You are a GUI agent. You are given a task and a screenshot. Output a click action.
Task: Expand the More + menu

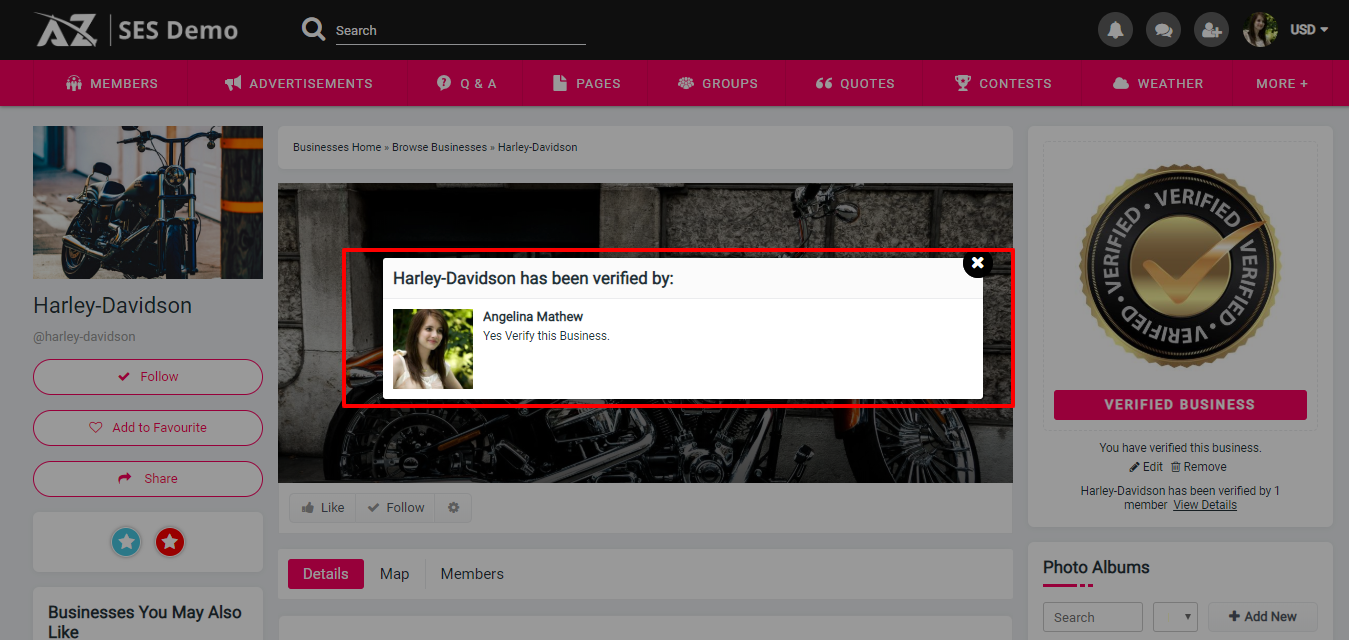(x=1282, y=83)
